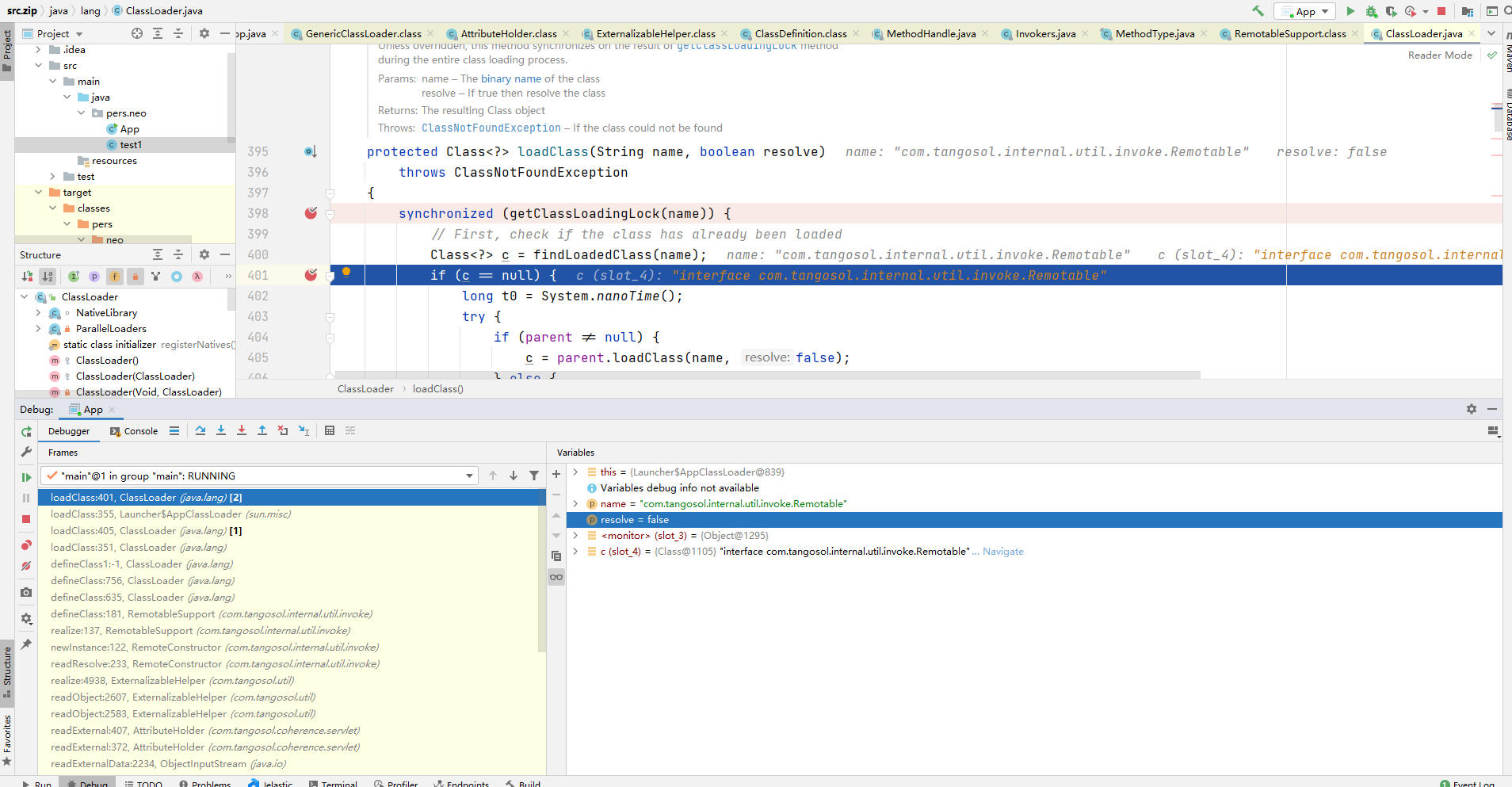Toggle Mute Breakpoints in debug sidebar
Viewport: 1512px width, 787px height.
tap(26, 566)
